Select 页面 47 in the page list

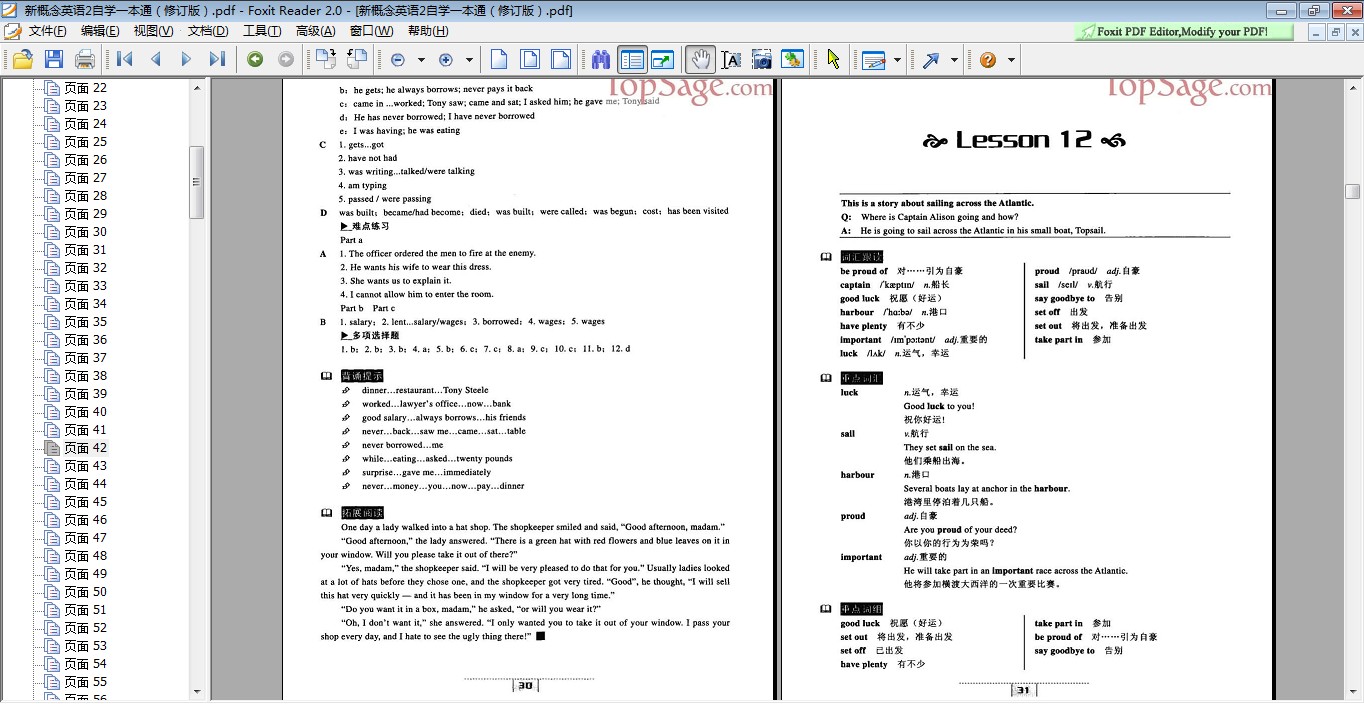tap(85, 538)
